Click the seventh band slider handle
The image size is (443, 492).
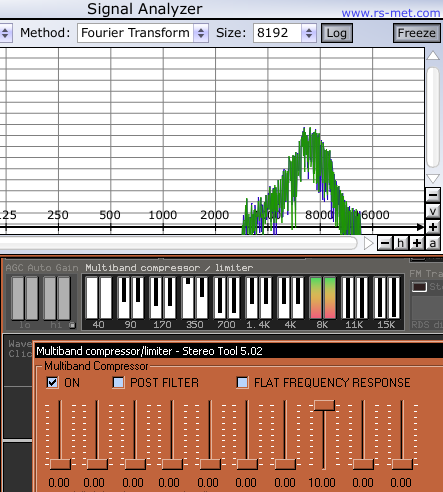pyautogui.click(x=285, y=464)
